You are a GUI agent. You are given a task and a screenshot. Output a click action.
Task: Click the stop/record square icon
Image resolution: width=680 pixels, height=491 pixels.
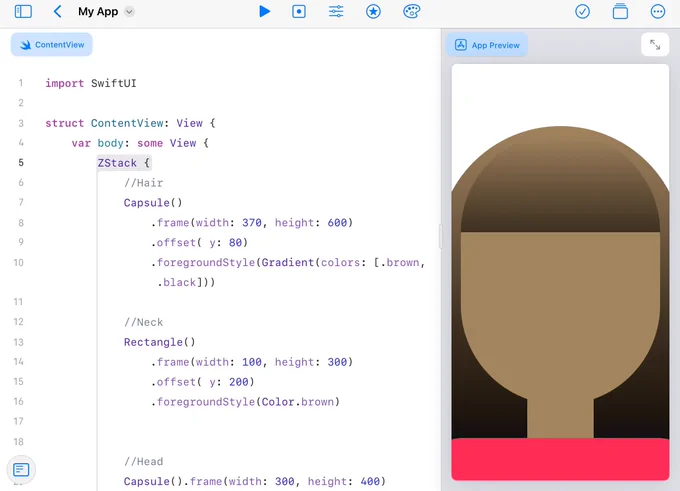[x=299, y=11]
